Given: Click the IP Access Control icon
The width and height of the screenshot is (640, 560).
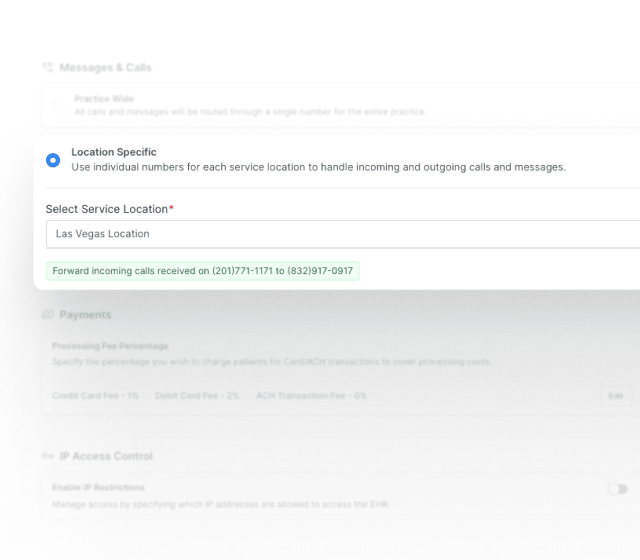Looking at the screenshot, I should point(47,456).
